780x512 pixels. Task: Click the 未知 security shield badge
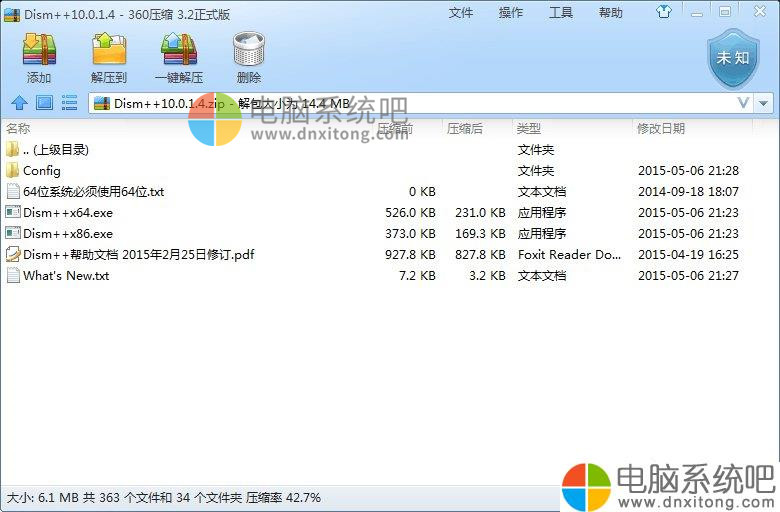click(733, 58)
